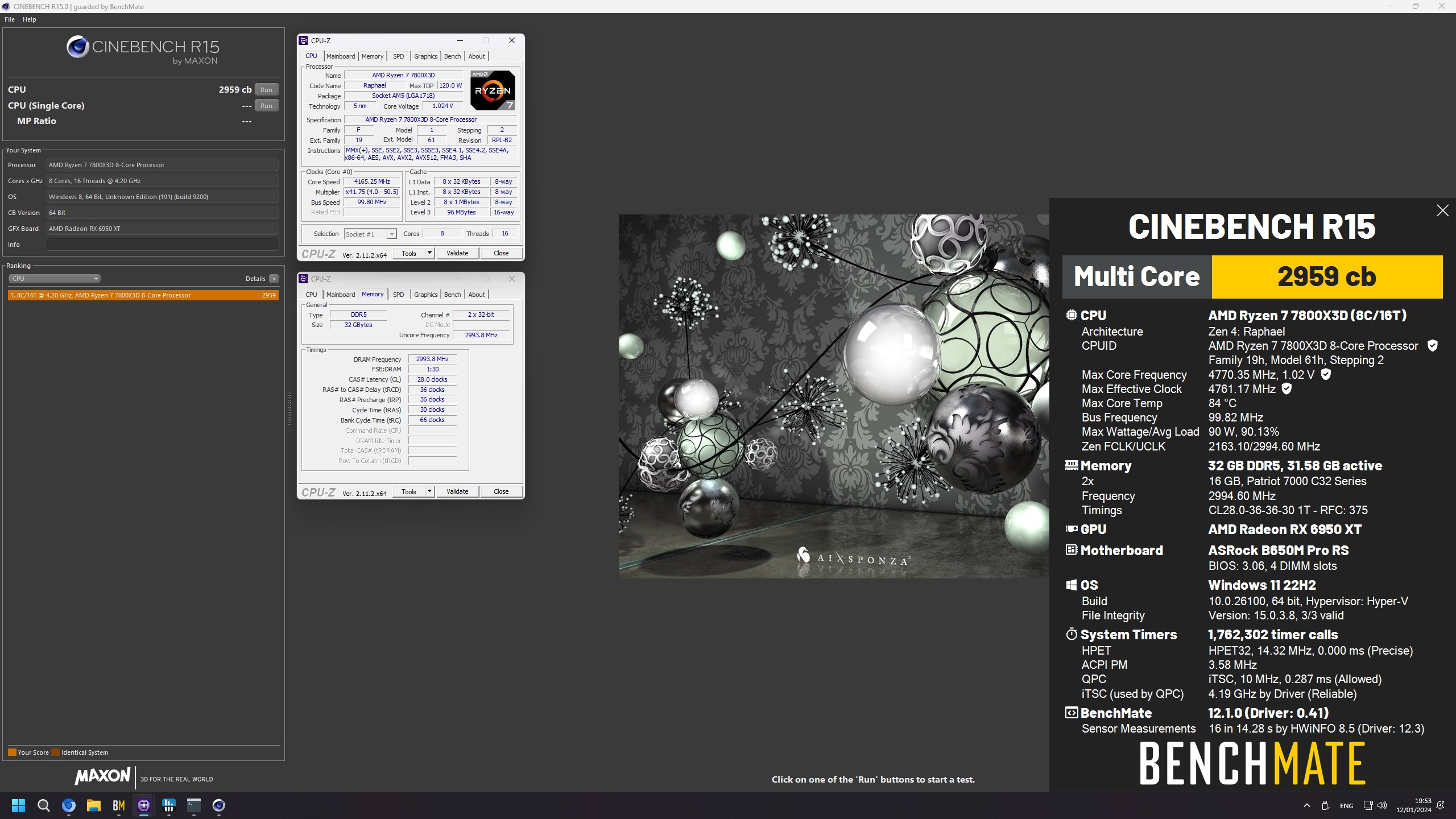Click Close button in upper CPU-Z
Image resolution: width=1456 pixels, height=819 pixels.
click(501, 254)
